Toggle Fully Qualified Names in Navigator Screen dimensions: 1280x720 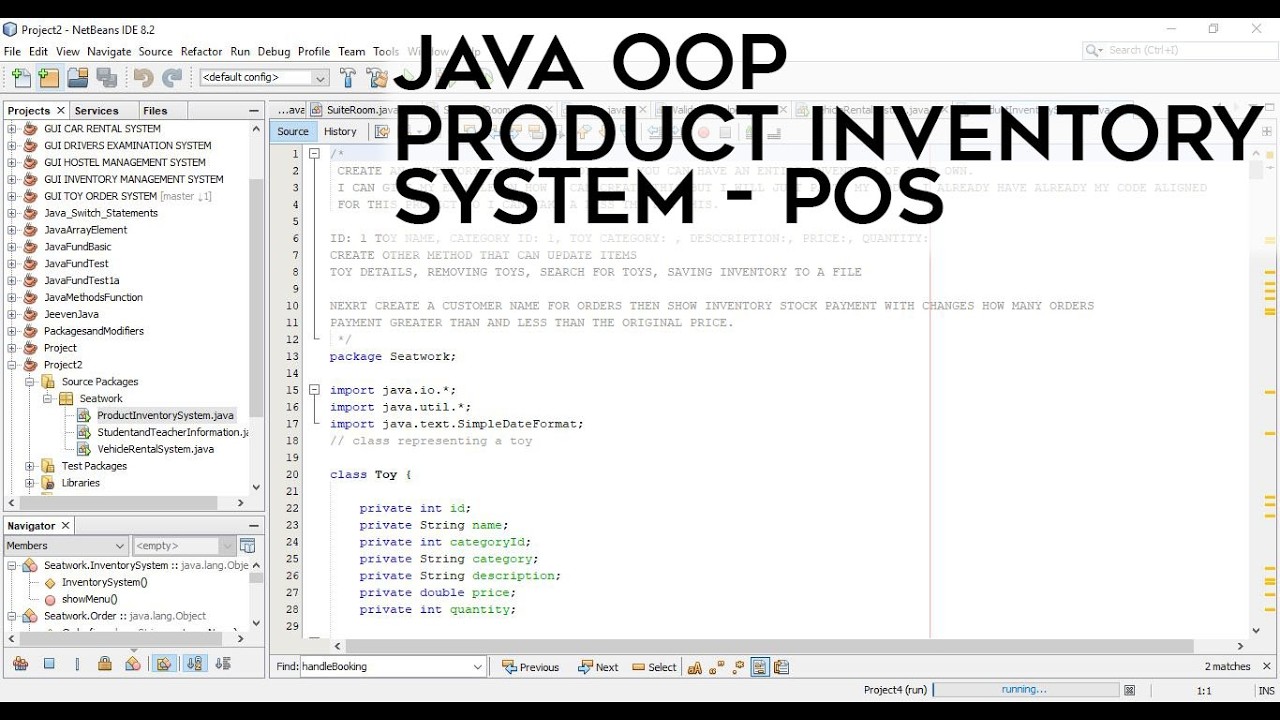pyautogui.click(x=164, y=663)
